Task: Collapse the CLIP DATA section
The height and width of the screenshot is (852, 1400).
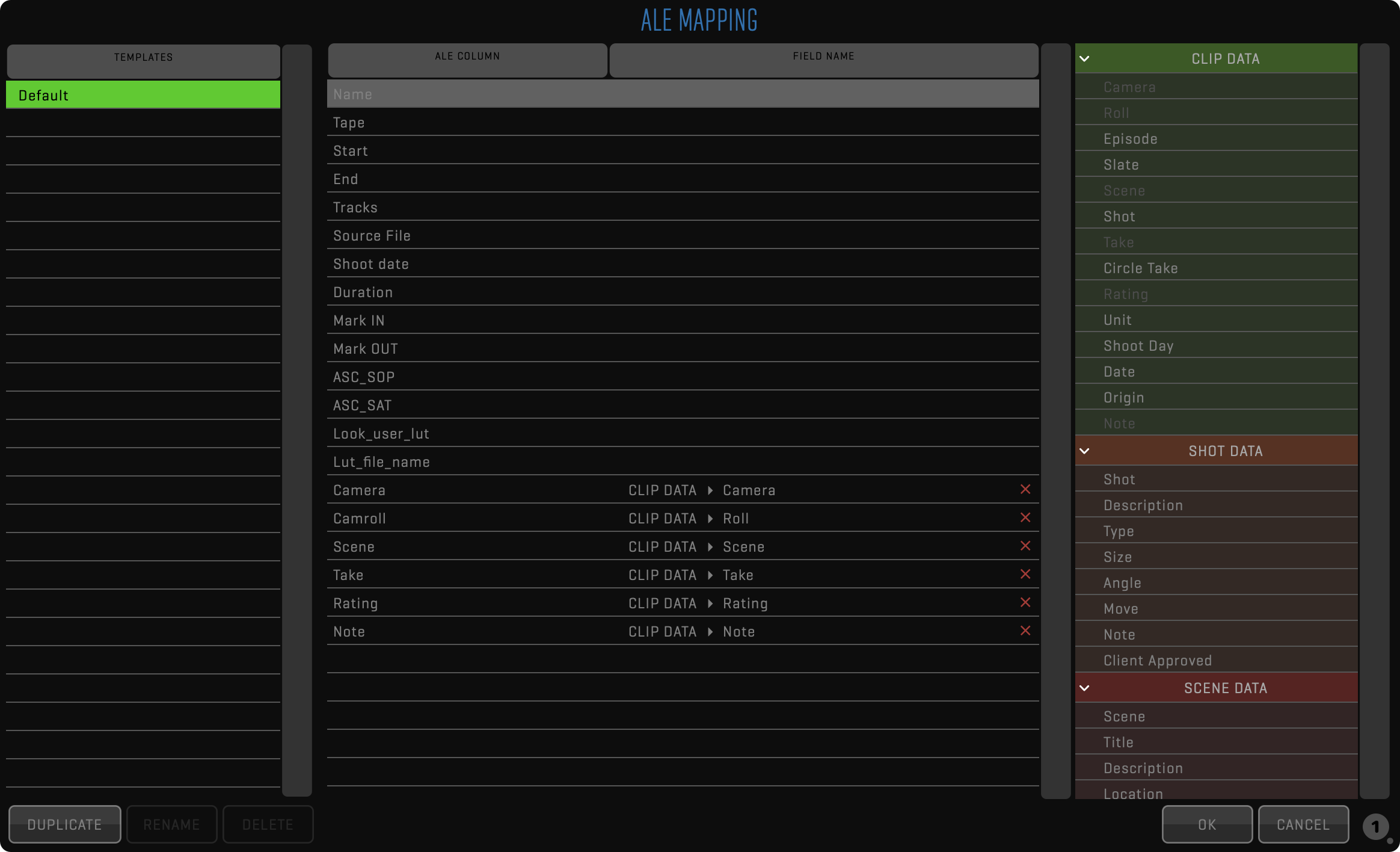Action: [1084, 59]
